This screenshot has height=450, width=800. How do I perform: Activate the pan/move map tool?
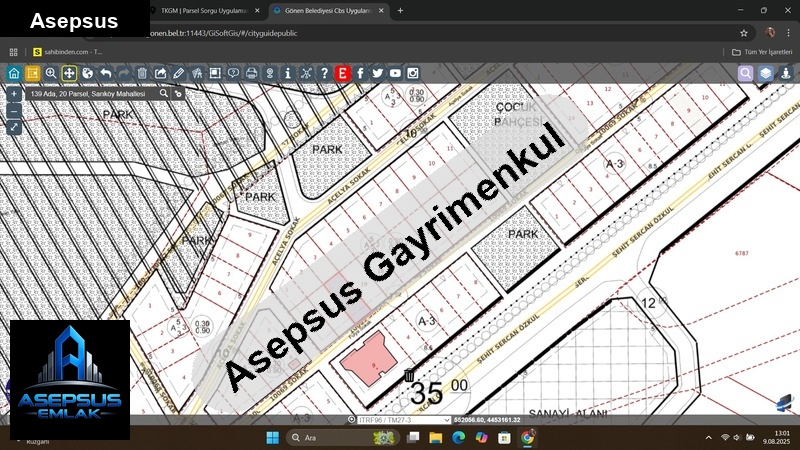tap(69, 73)
